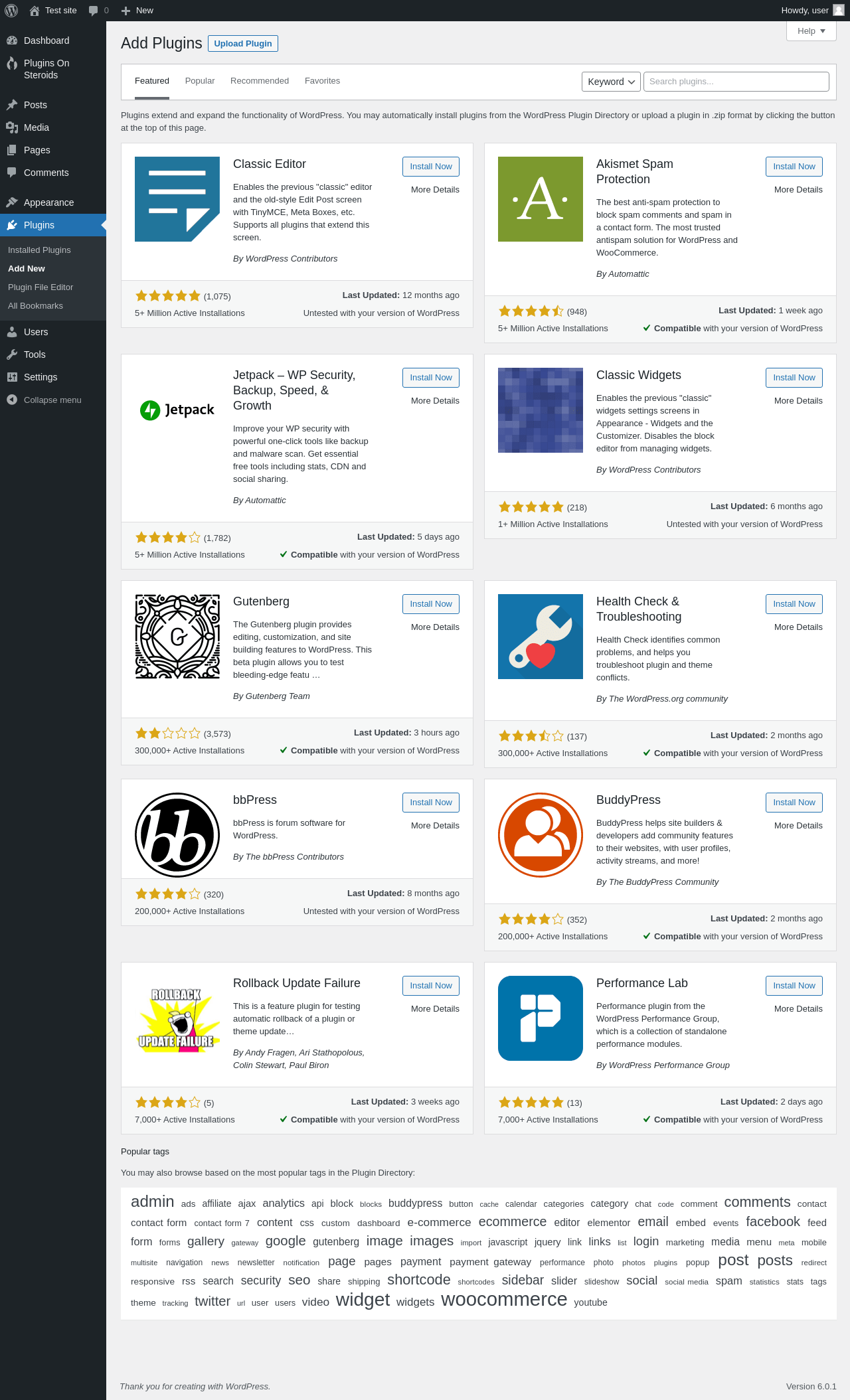Screen dimensions: 850x1400
Task: Click the Performance Lab plugin icon
Action: (541, 1018)
